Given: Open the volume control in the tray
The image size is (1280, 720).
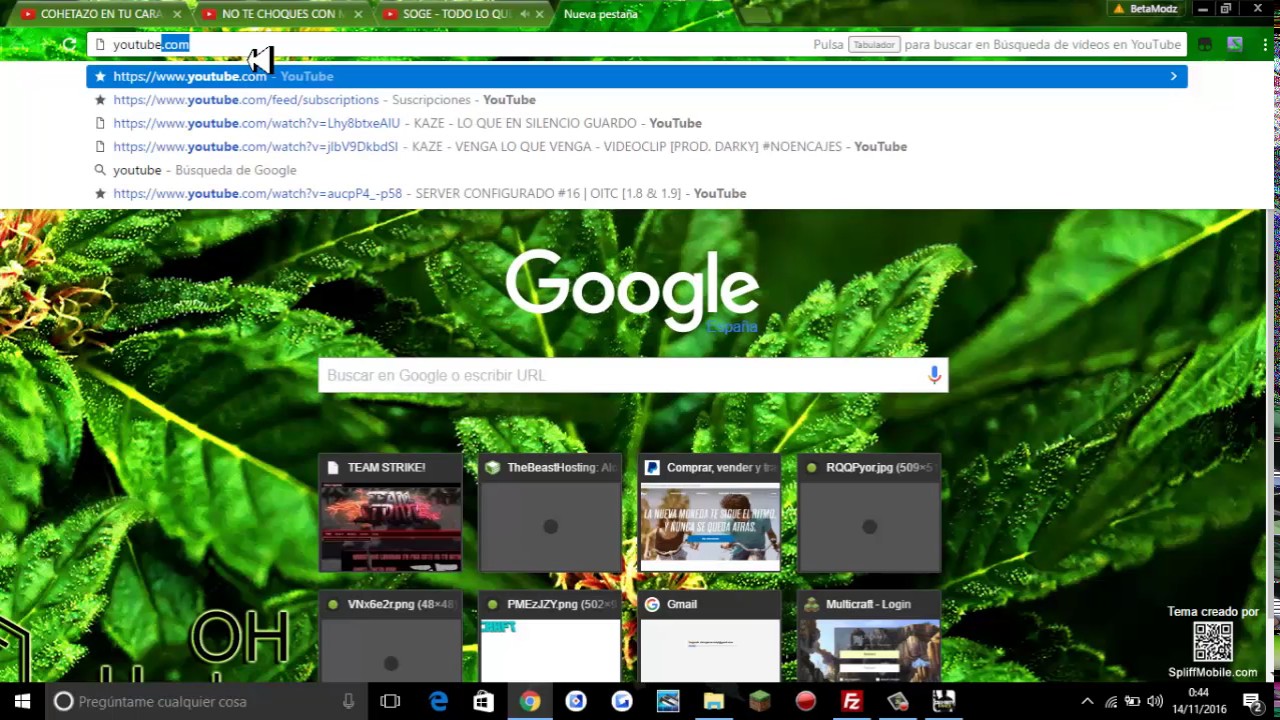Looking at the screenshot, I should tap(1155, 701).
